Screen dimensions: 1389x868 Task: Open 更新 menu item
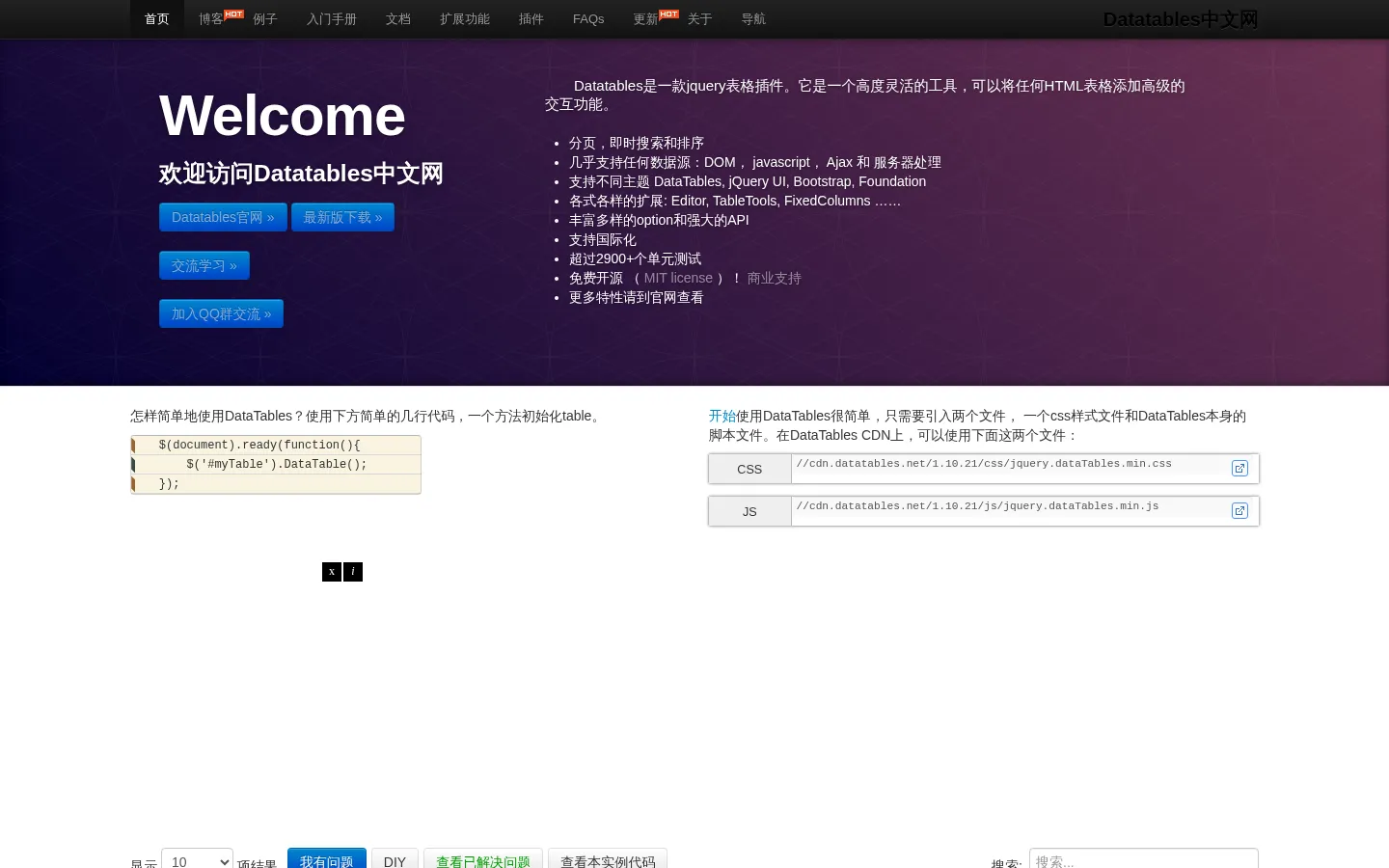coord(646,19)
